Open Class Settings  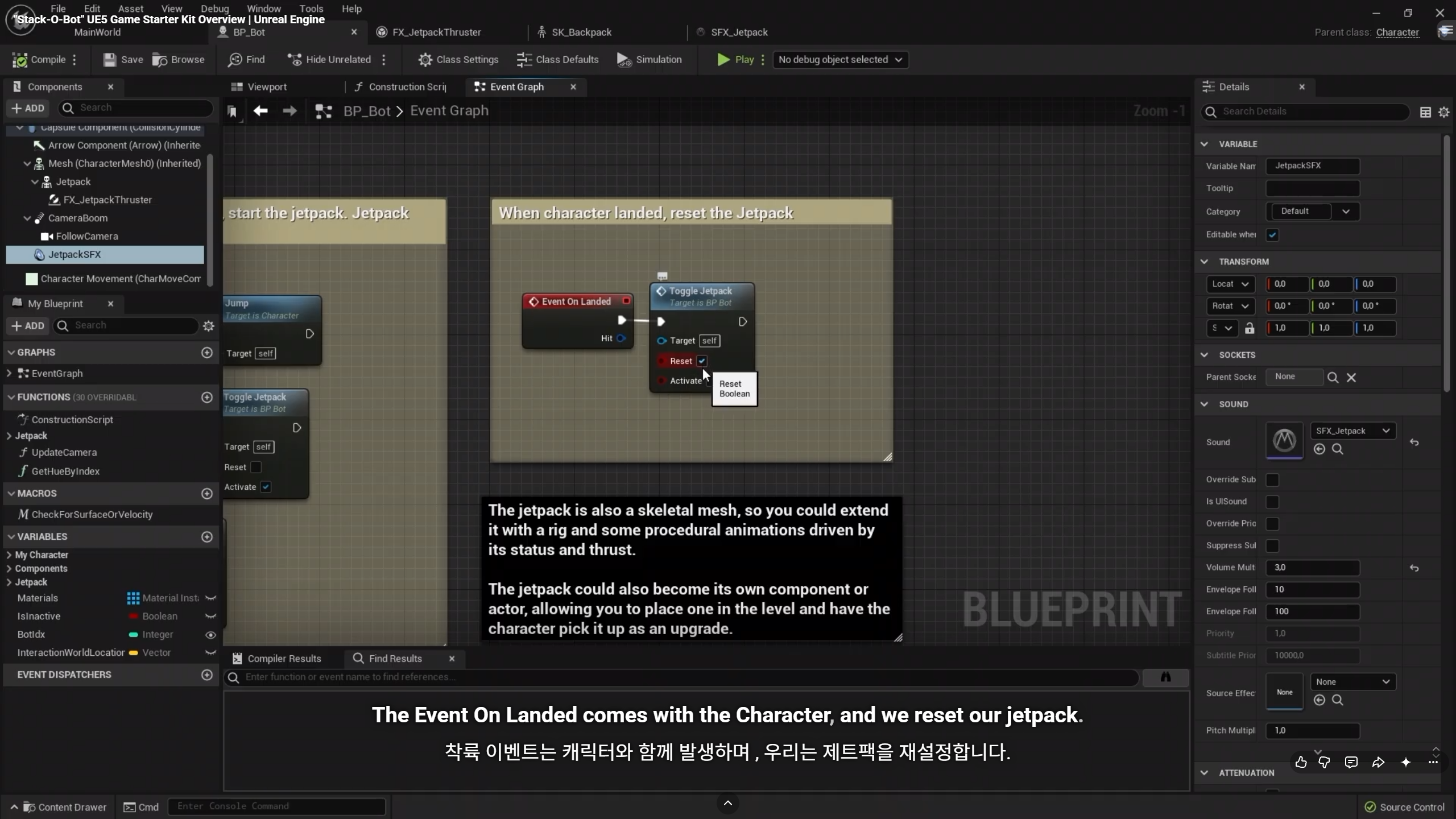pos(458,60)
